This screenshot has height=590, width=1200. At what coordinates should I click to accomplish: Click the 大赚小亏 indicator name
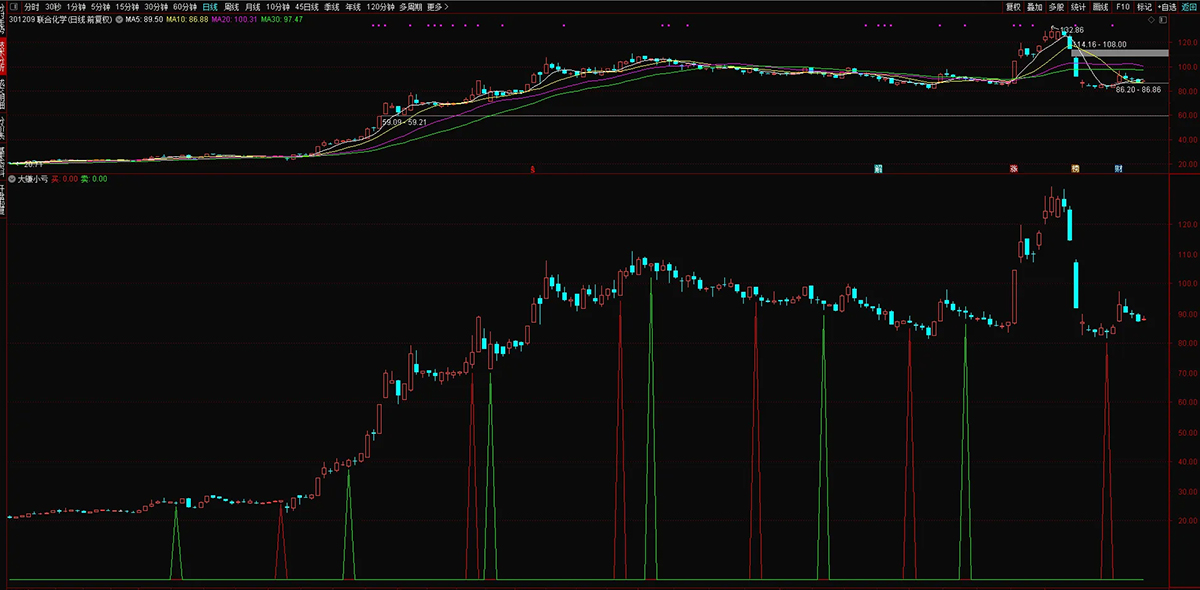tap(33, 179)
